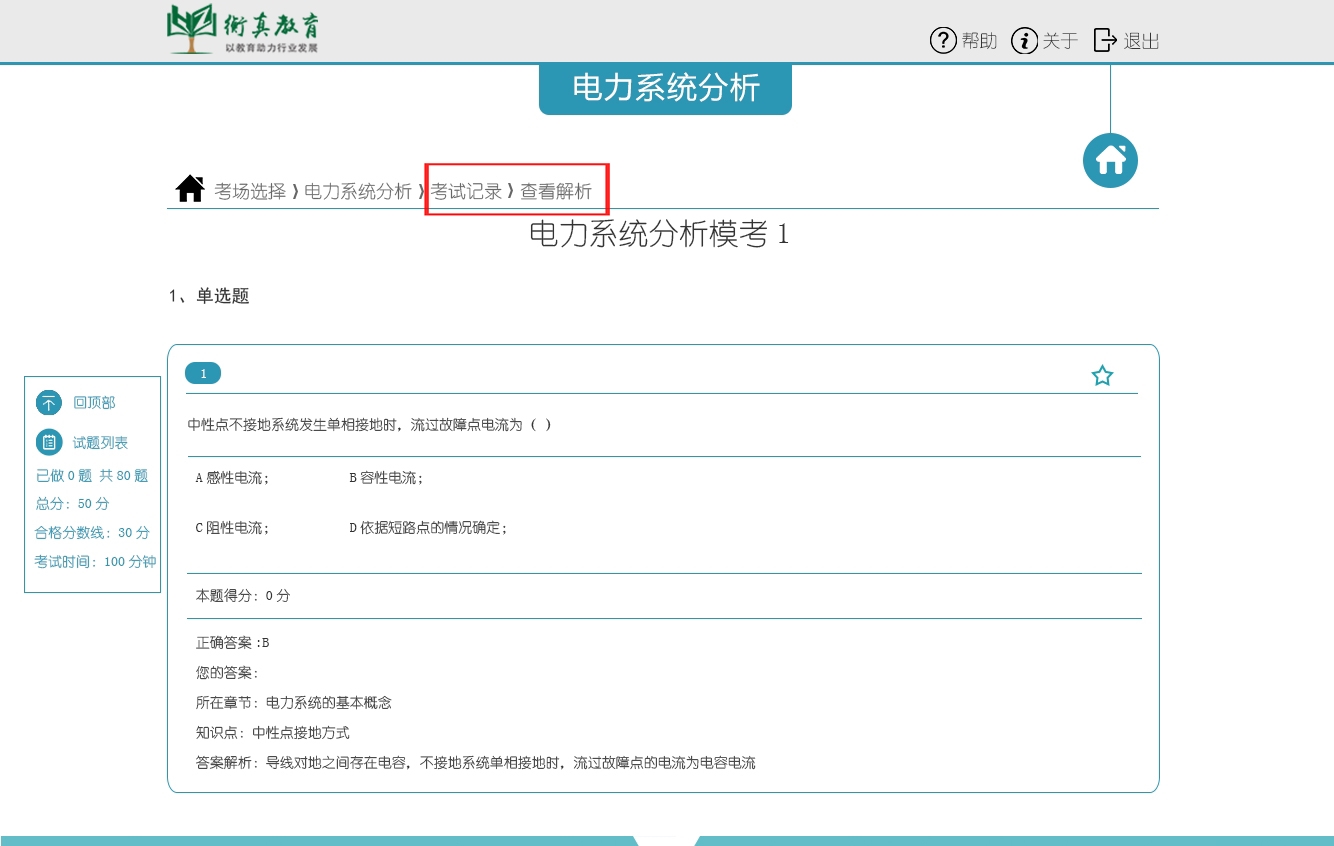
Task: Click 合格分数线: 30 分
Action: [x=92, y=533]
